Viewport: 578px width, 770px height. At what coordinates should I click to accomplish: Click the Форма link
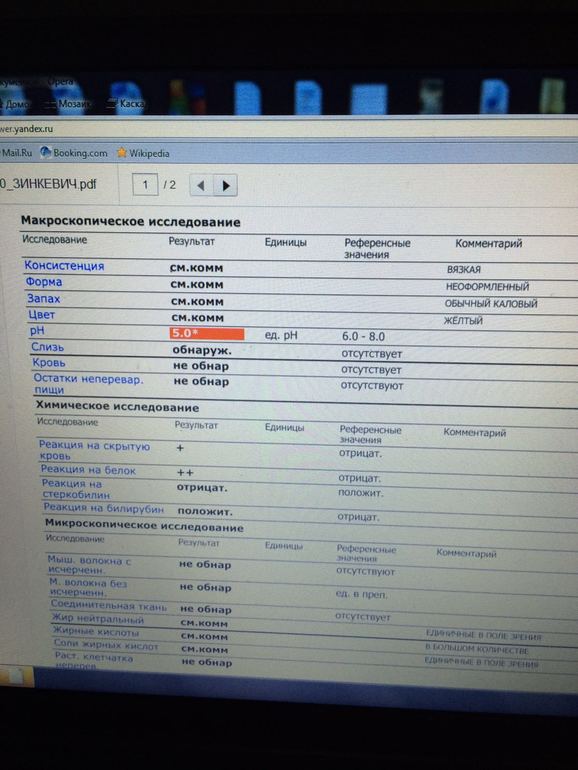coord(44,282)
